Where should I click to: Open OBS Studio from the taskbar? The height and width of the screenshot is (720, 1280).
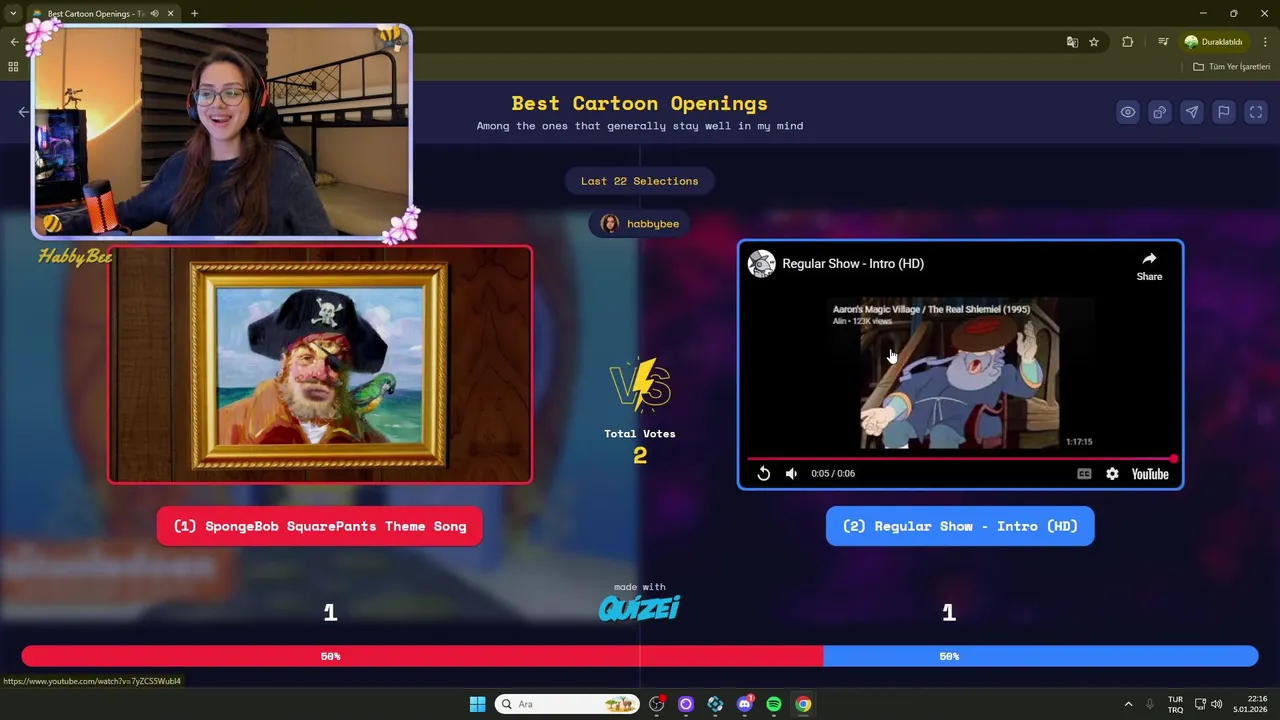(x=657, y=704)
